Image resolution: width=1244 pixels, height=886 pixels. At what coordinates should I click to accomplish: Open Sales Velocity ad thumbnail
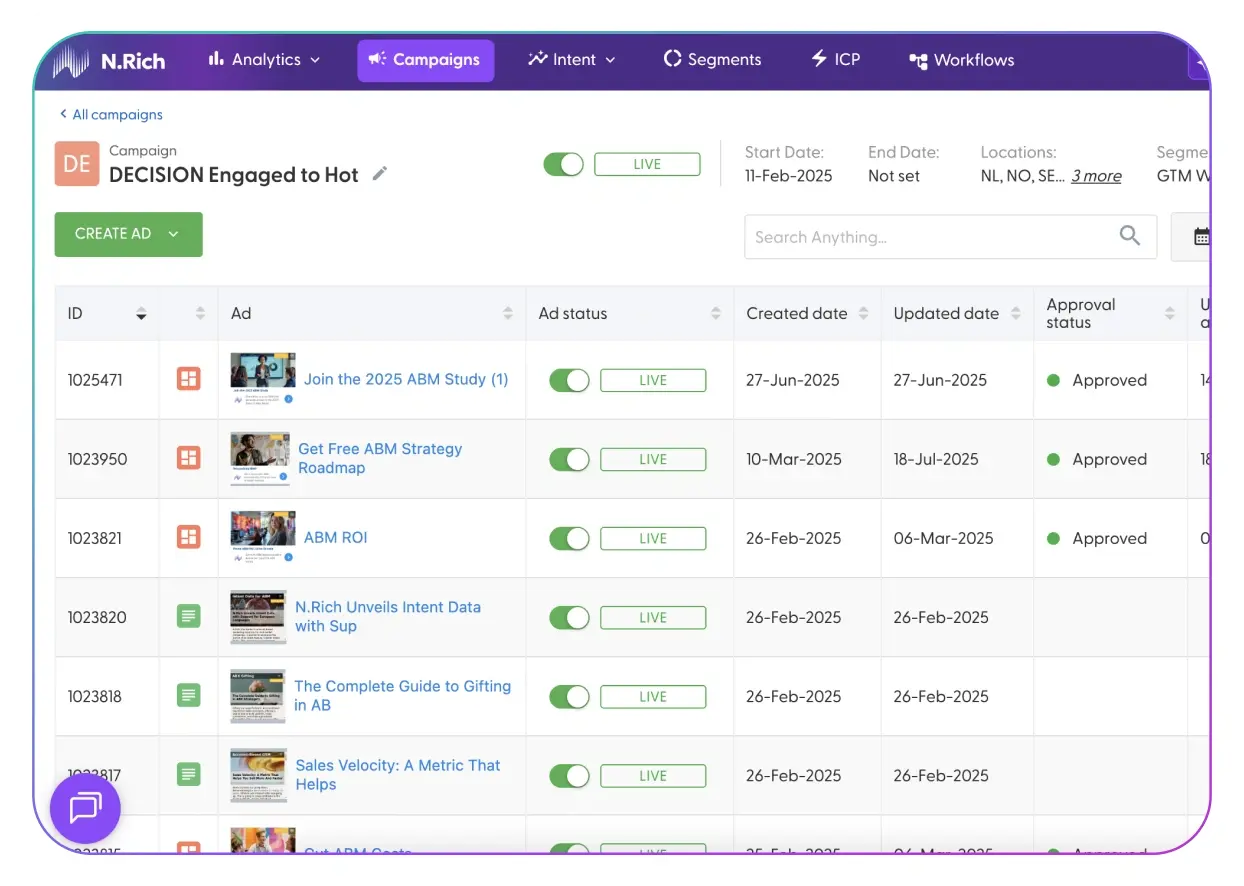pos(258,775)
